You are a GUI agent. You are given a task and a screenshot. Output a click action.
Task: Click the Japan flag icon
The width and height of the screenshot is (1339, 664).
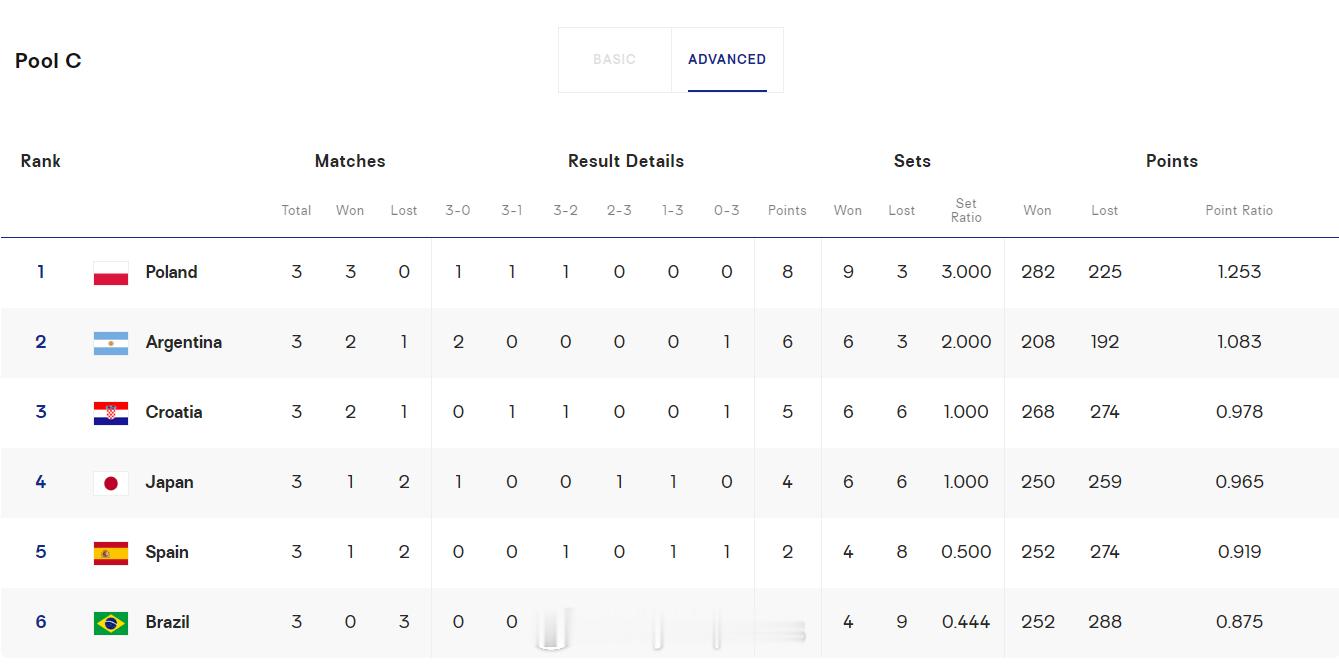[110, 483]
